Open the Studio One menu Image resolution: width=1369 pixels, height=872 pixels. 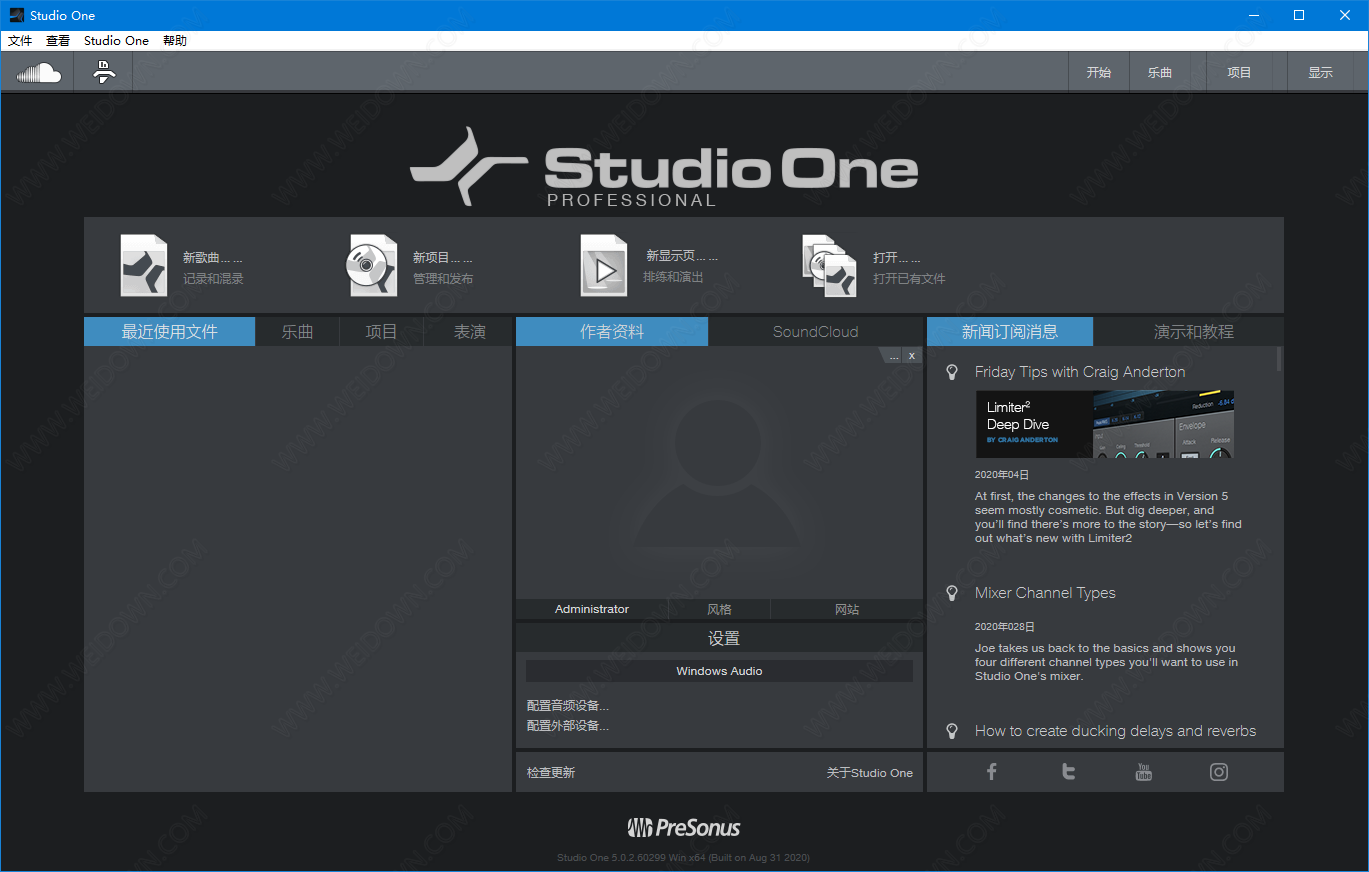click(116, 41)
